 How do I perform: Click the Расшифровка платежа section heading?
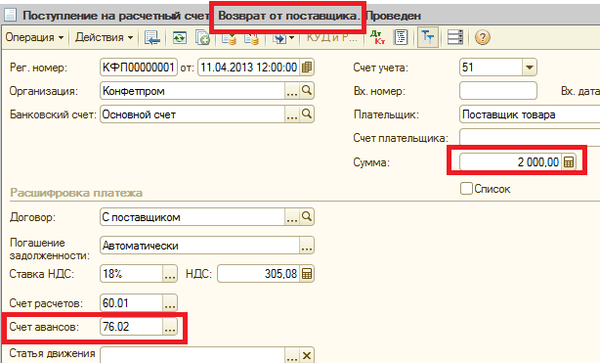(76, 193)
